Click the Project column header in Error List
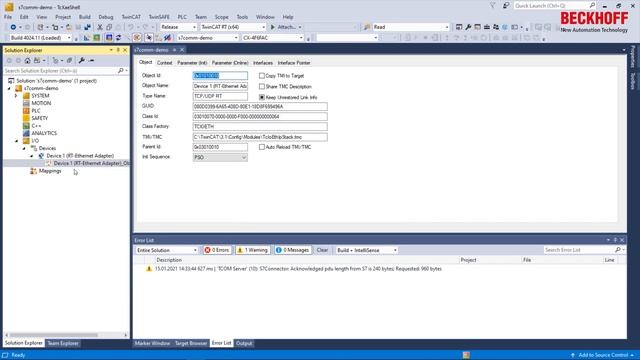640x360 pixels. click(468, 260)
